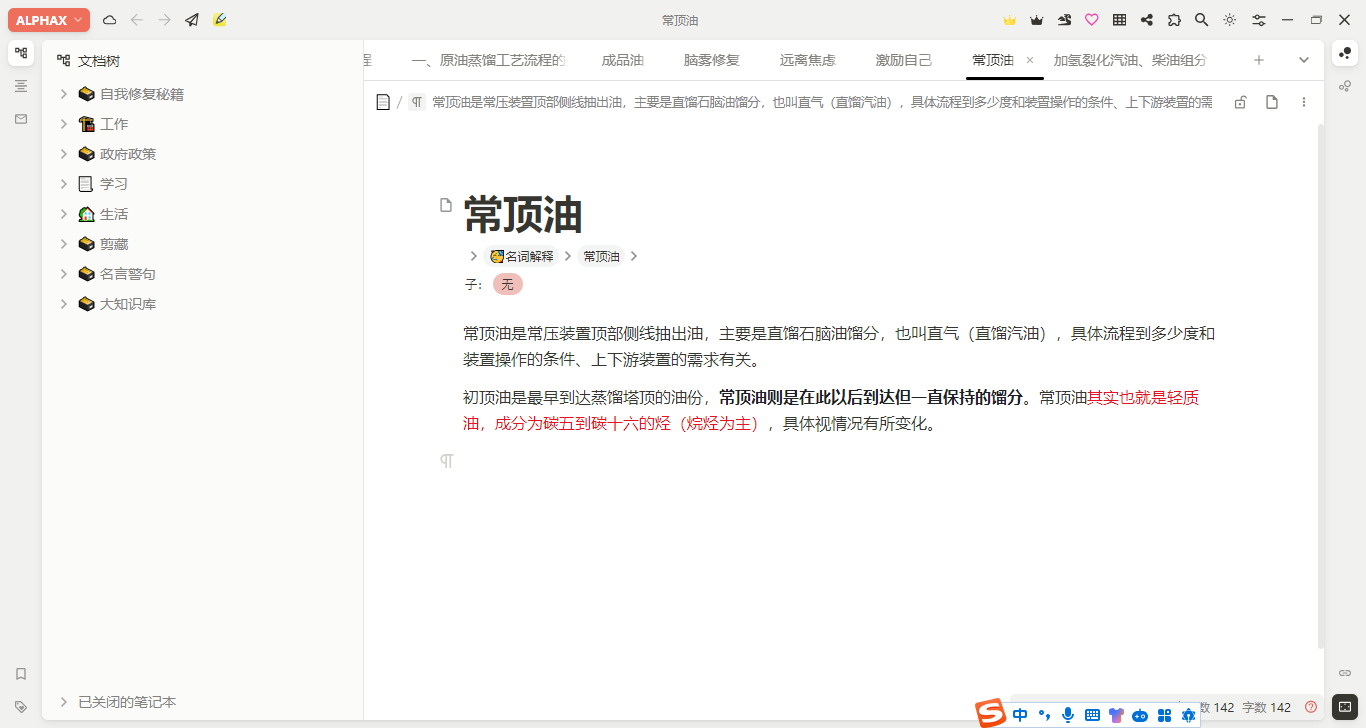1366x728 pixels.
Task: Click the yellow highlighter pen icon
Action: point(220,20)
